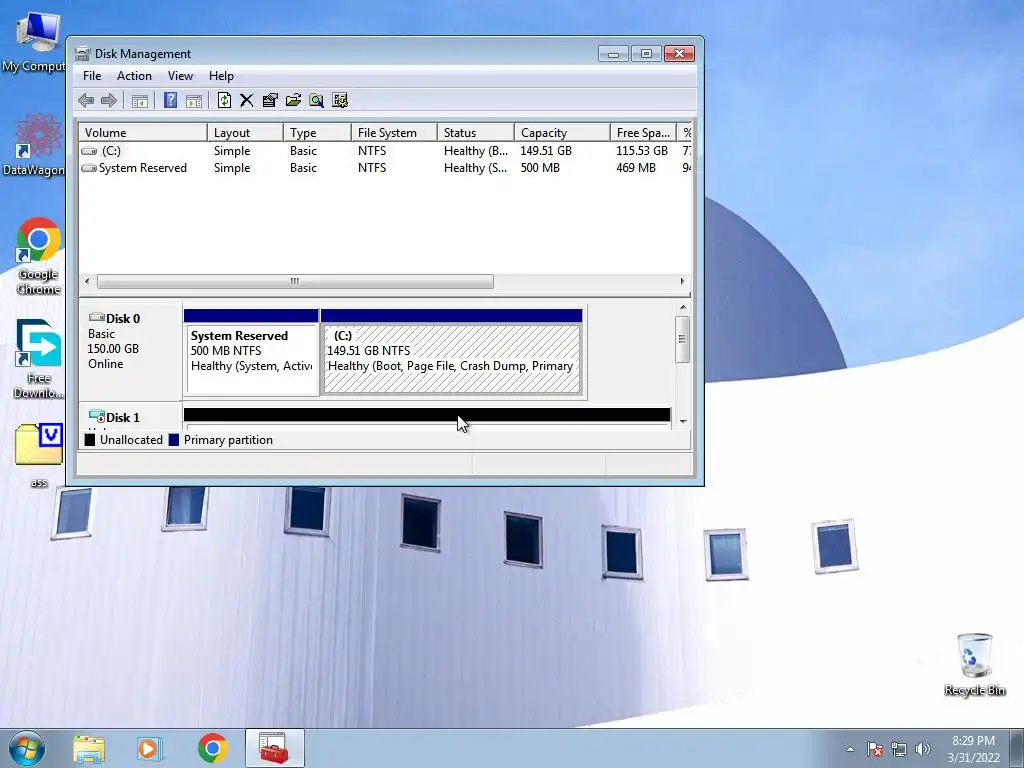1024x768 pixels.
Task: Click the Healthy (B... status cell for C:
Action: coord(475,151)
